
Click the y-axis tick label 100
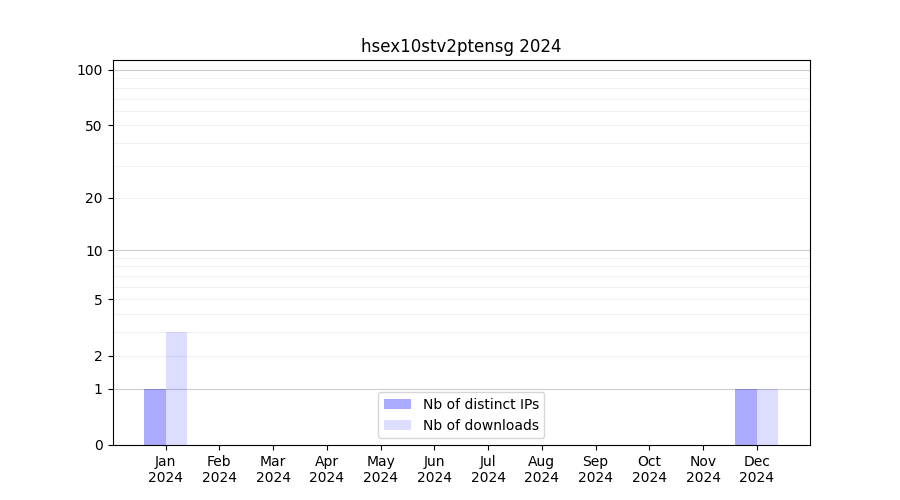[90, 70]
